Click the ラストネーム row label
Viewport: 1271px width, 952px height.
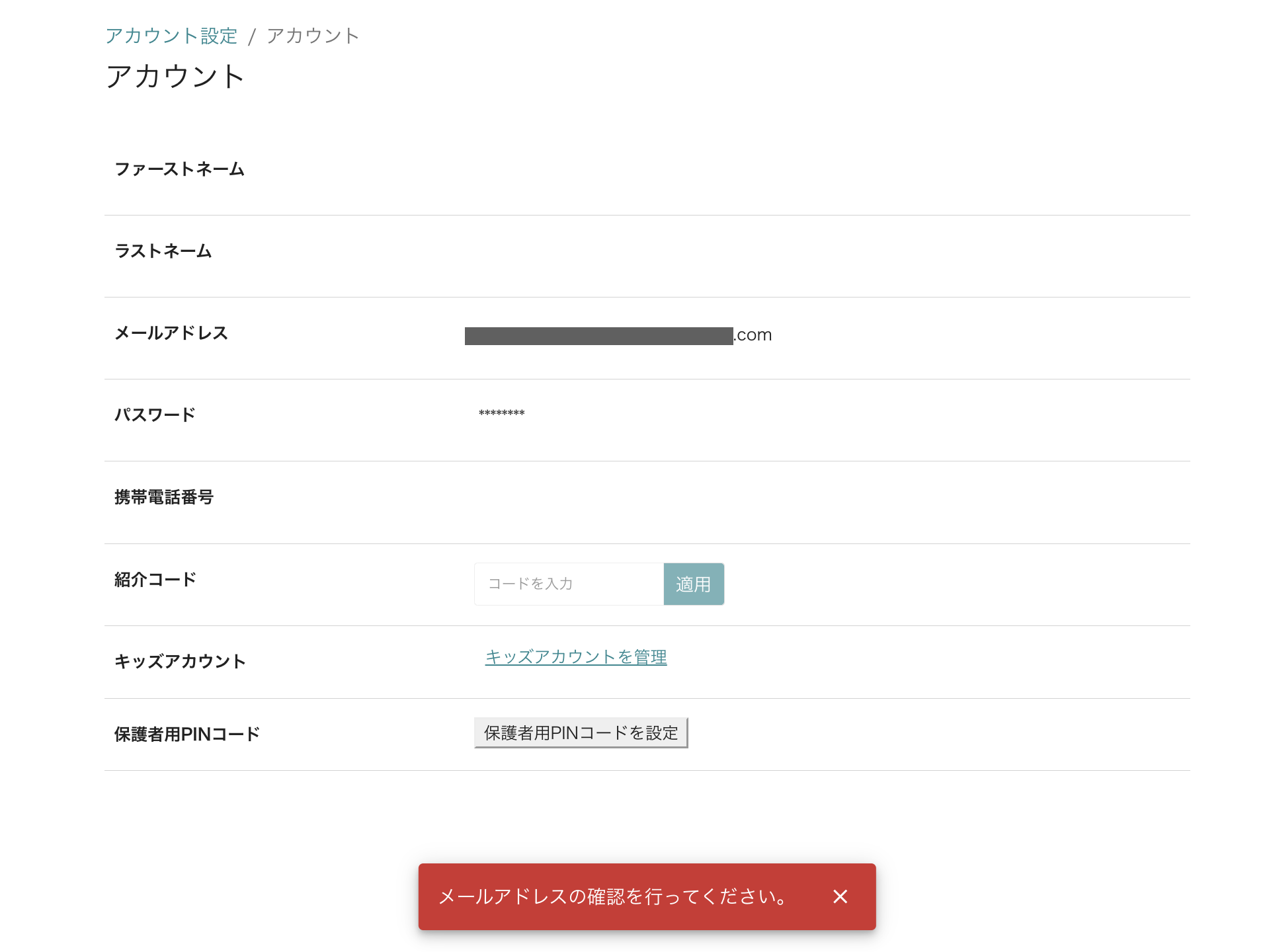[x=163, y=251]
